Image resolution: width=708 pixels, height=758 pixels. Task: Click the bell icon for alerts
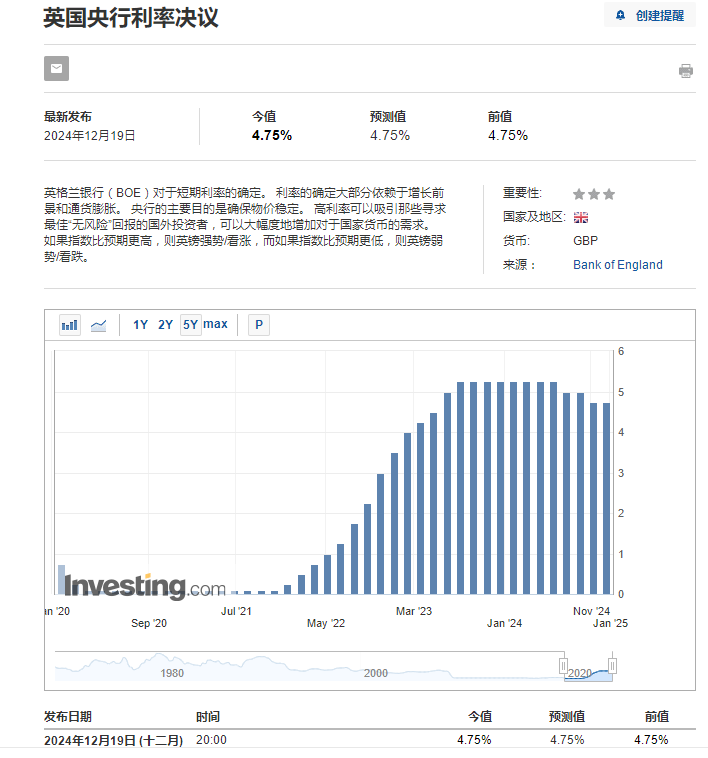click(621, 16)
